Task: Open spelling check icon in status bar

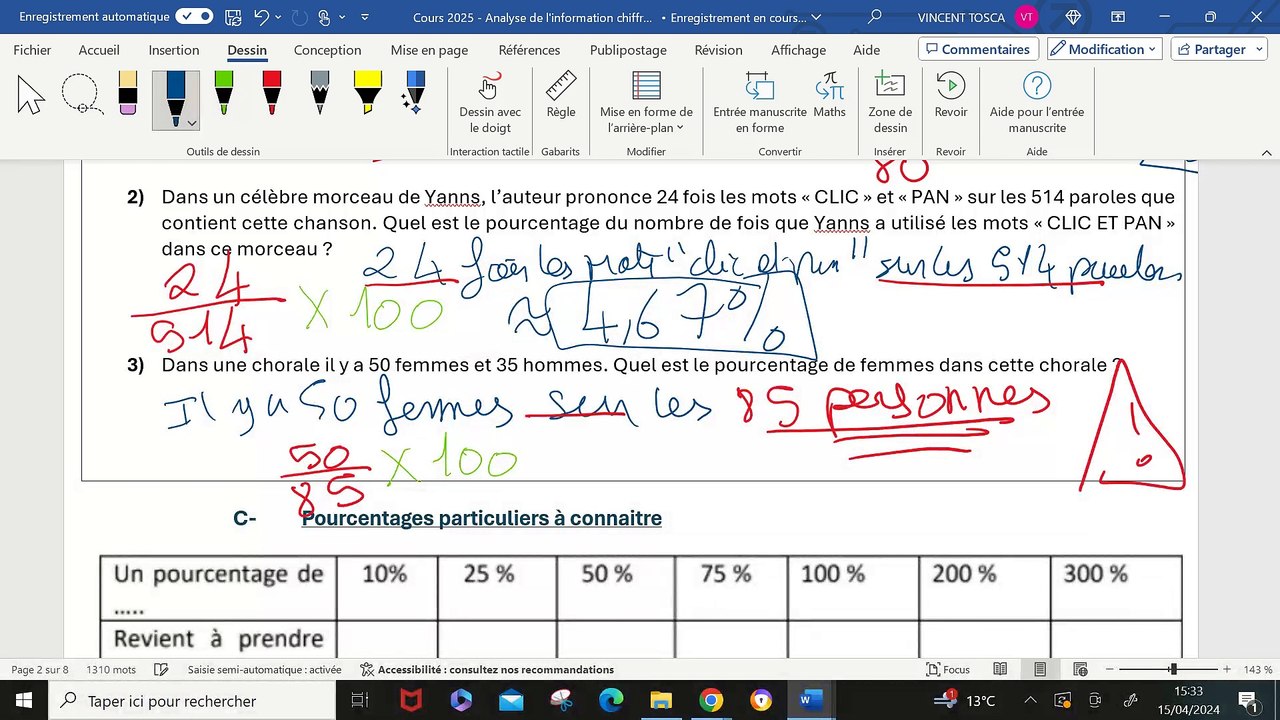Action: coord(161,670)
